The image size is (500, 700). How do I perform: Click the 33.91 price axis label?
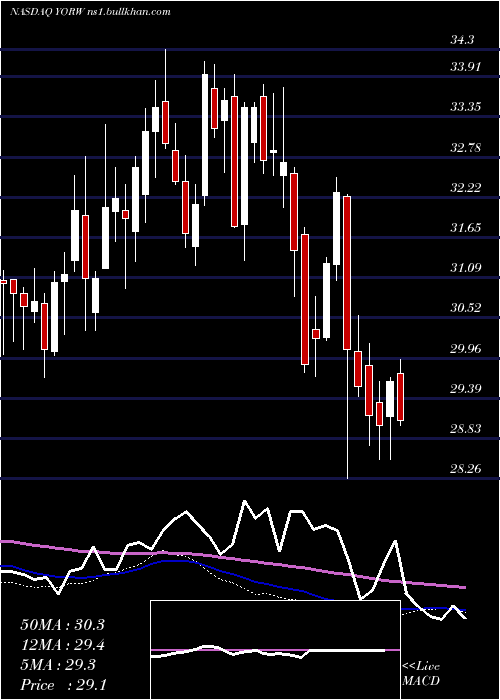click(x=466, y=67)
